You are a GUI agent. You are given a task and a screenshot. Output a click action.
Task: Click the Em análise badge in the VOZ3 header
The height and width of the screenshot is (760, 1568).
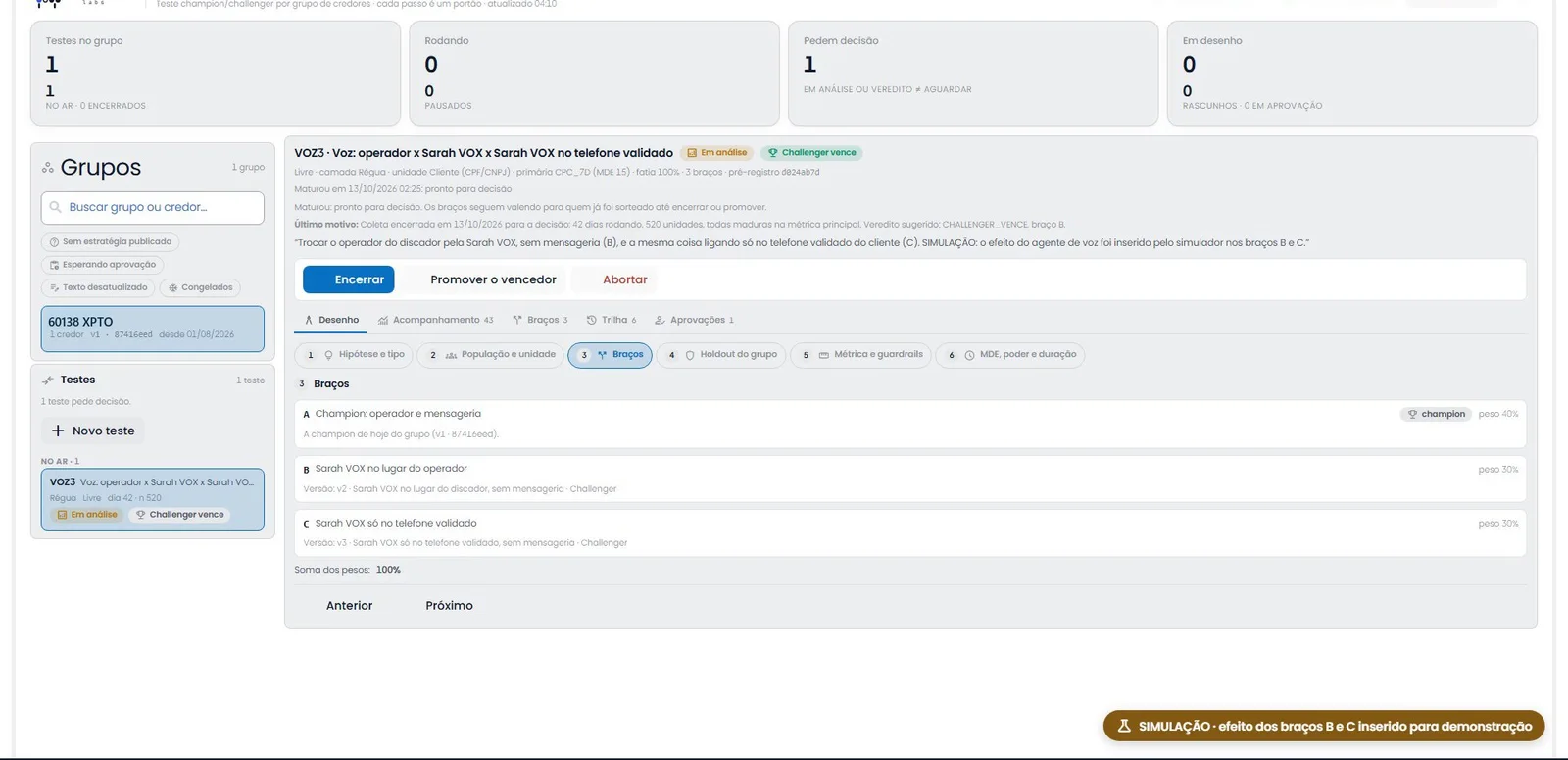point(716,153)
